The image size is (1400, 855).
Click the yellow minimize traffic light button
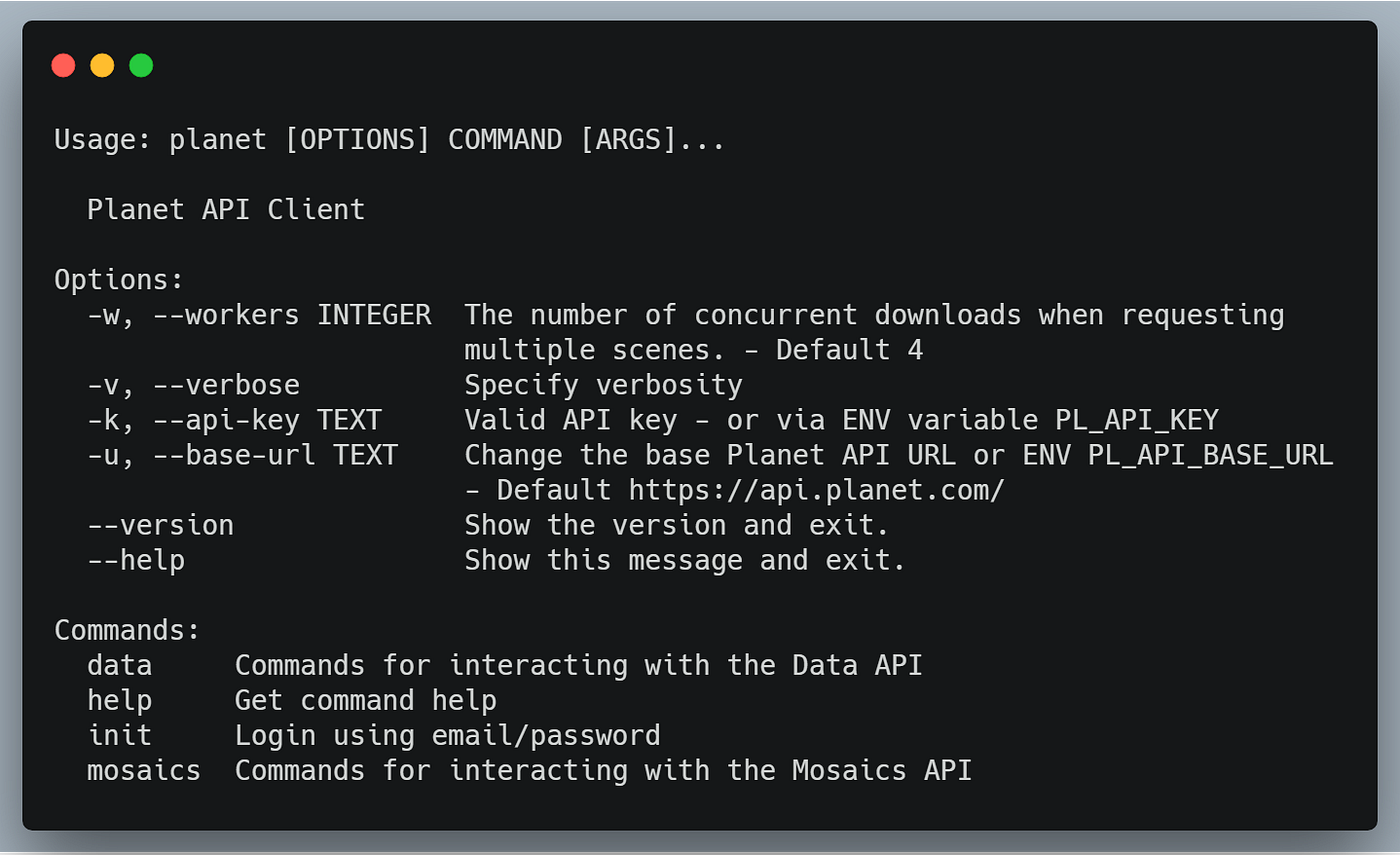tap(102, 64)
